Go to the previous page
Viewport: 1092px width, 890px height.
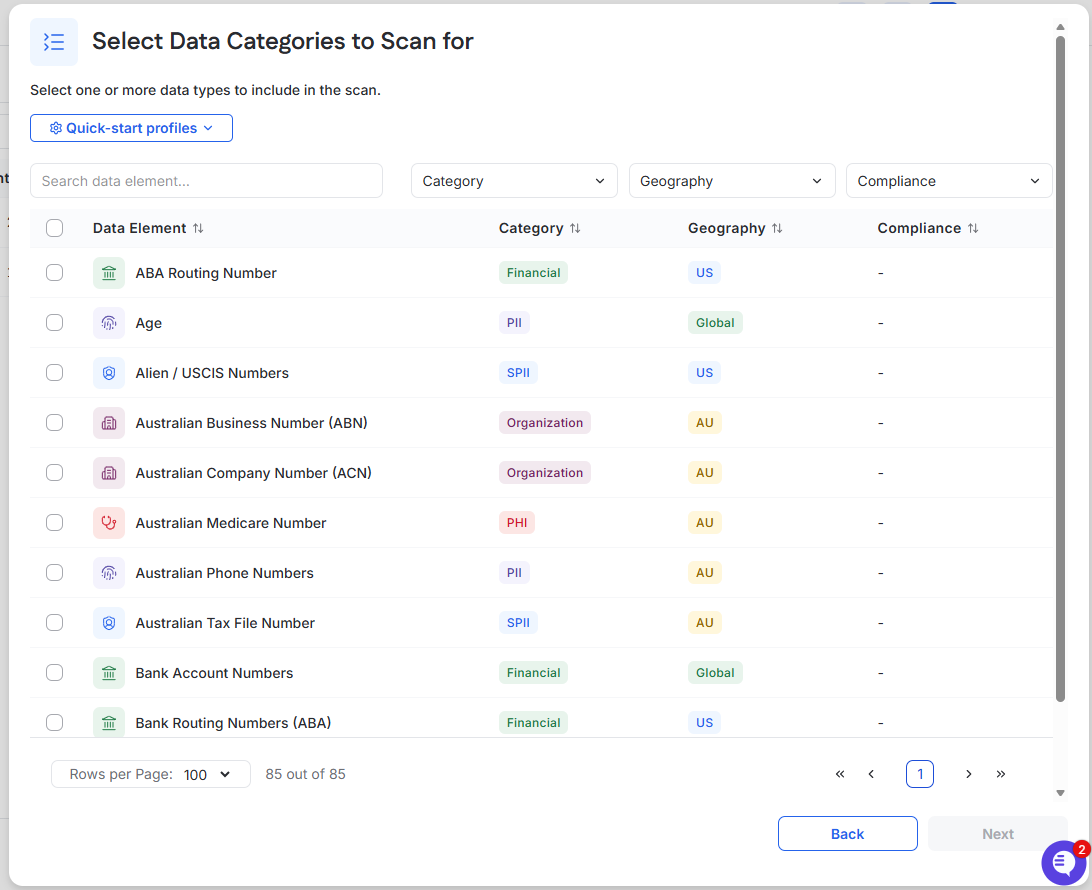(x=871, y=774)
